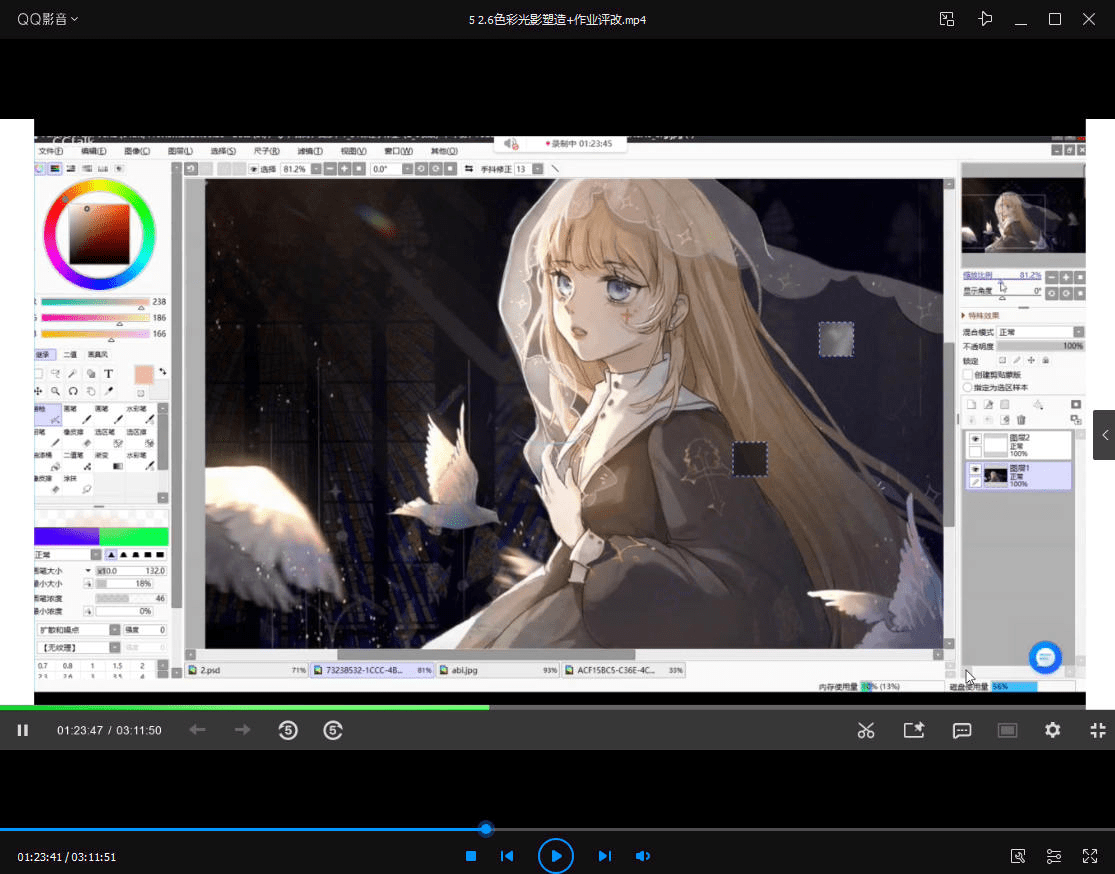The image size is (1115, 874).
Task: Select the Hand pan tool
Action: [91, 391]
